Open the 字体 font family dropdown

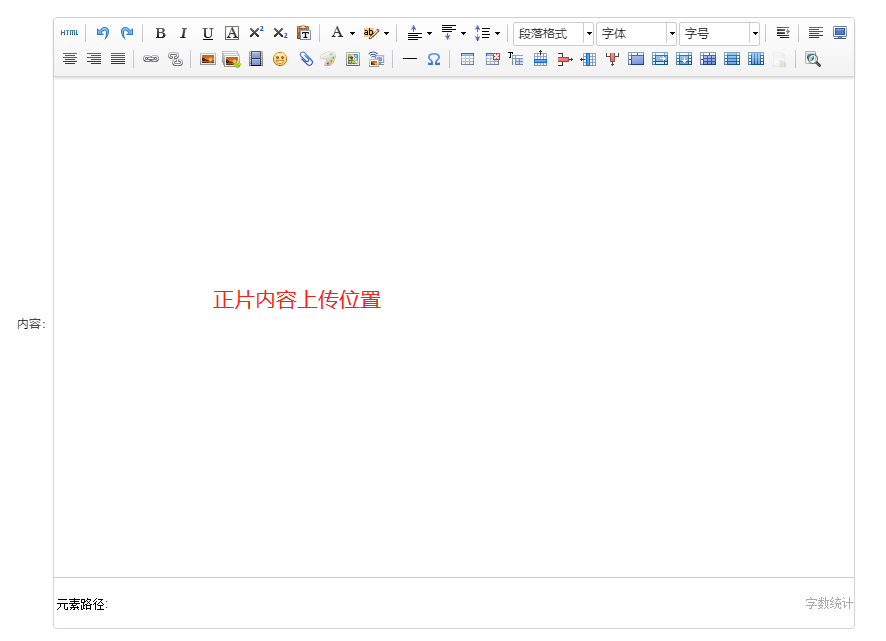pyautogui.click(x=636, y=33)
